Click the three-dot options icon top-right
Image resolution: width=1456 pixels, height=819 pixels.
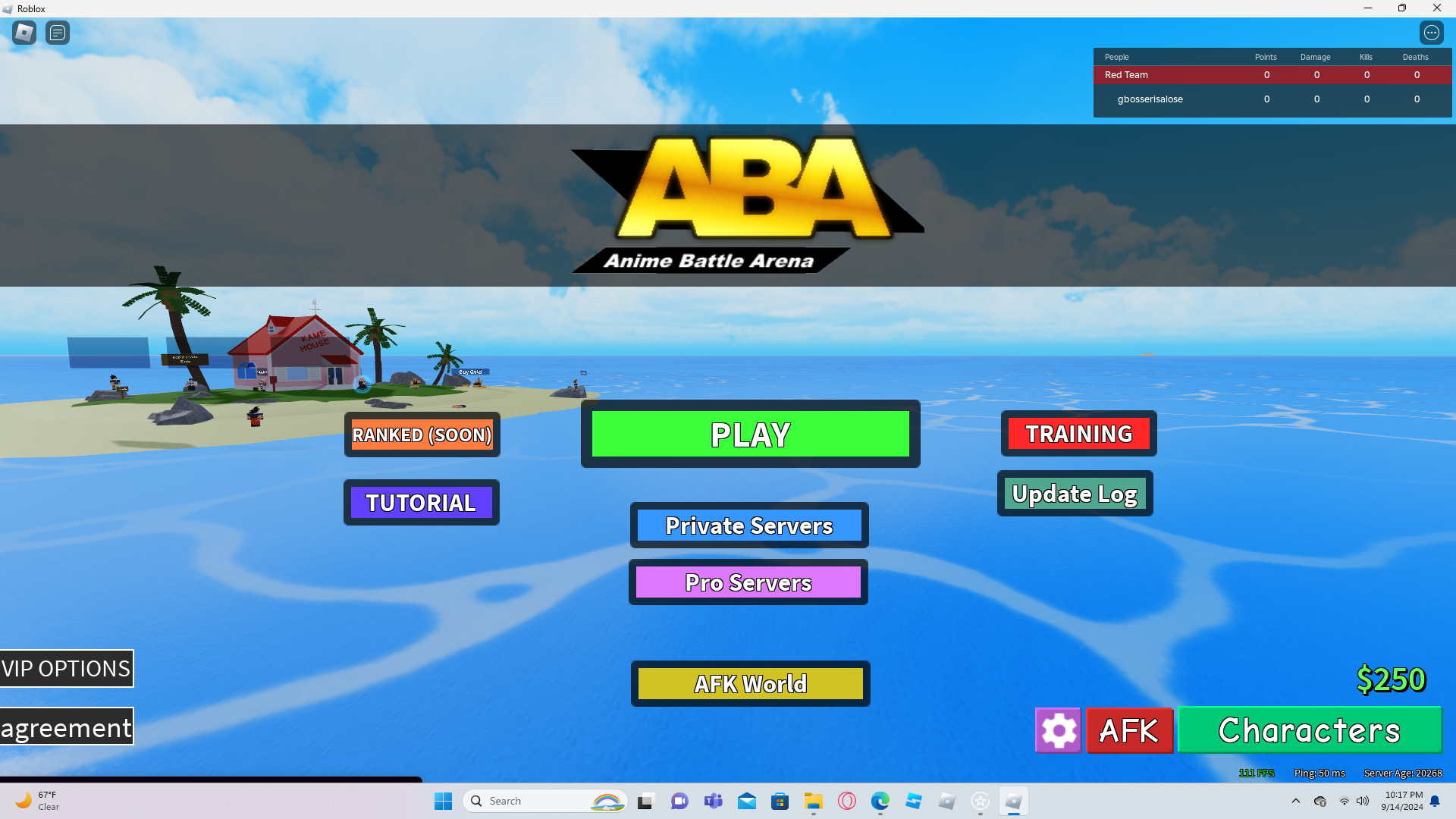1431,33
